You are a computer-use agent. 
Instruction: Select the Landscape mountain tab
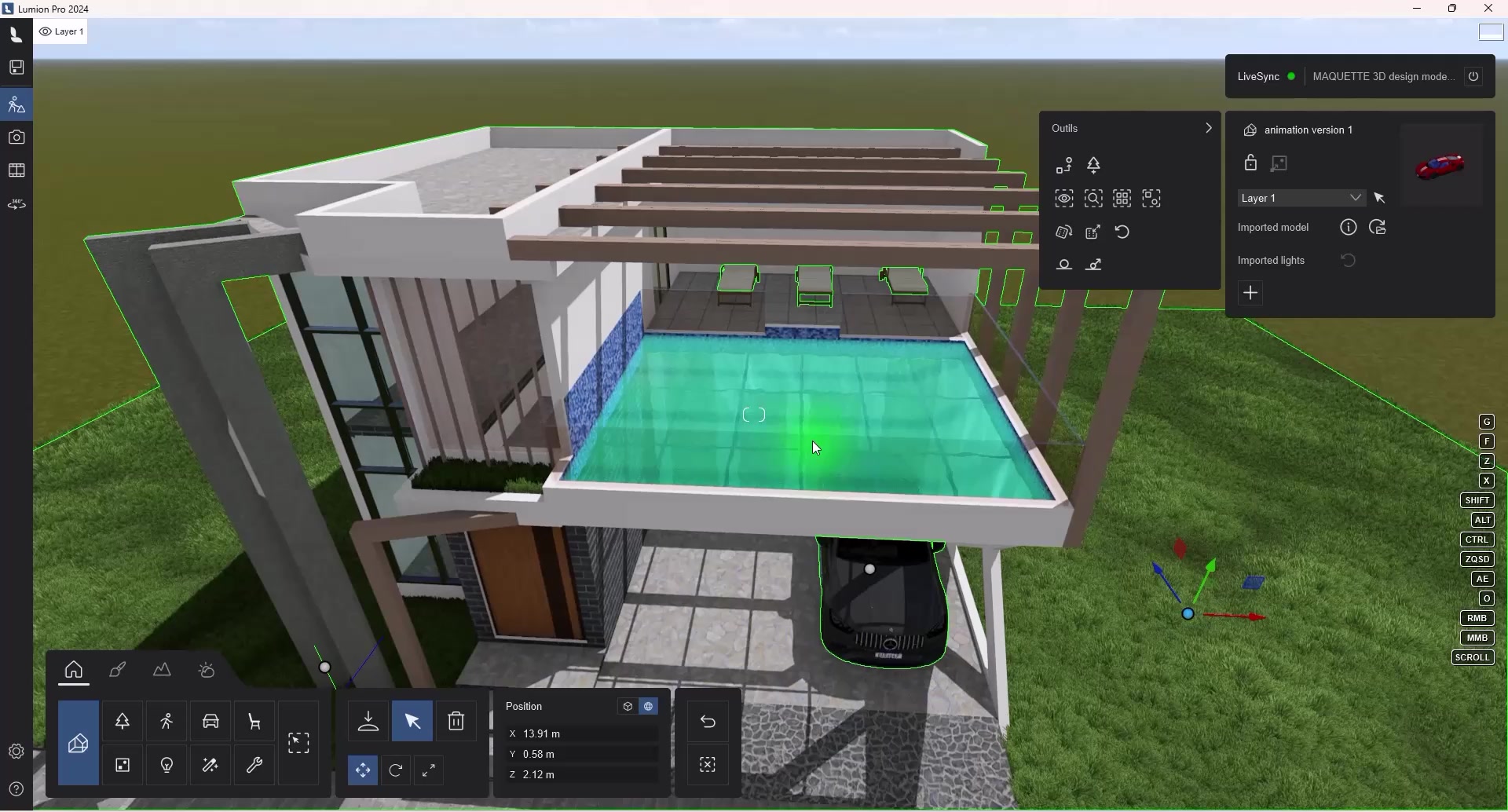162,671
